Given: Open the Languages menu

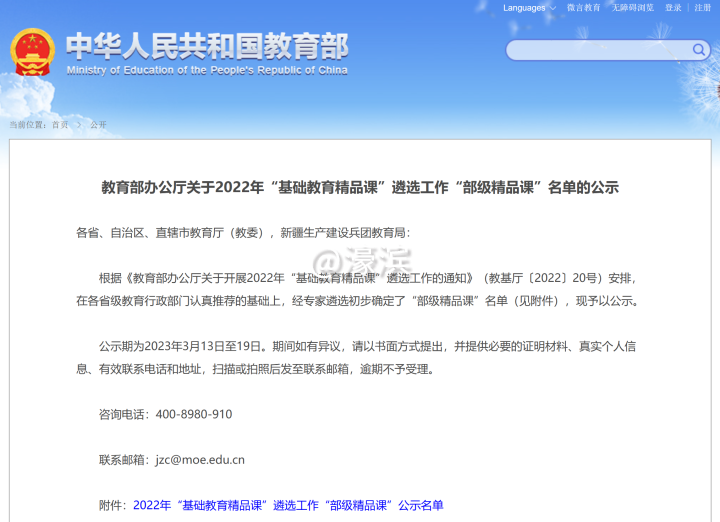Looking at the screenshot, I should [x=526, y=8].
